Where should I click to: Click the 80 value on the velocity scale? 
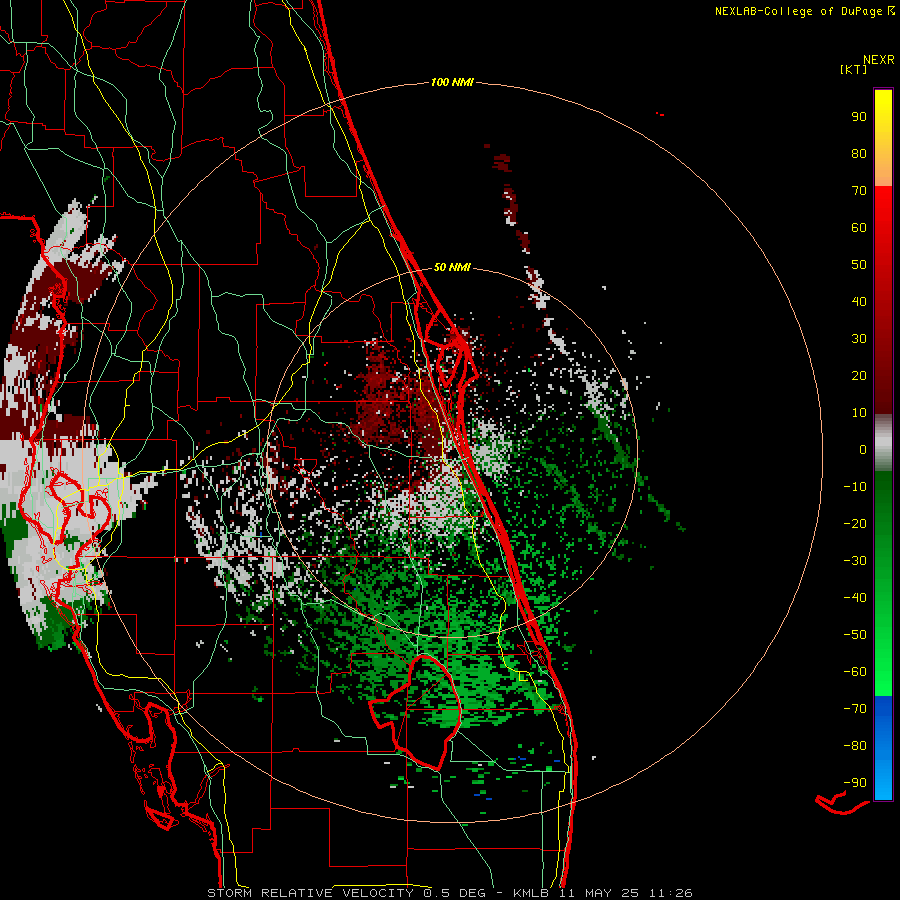(859, 154)
